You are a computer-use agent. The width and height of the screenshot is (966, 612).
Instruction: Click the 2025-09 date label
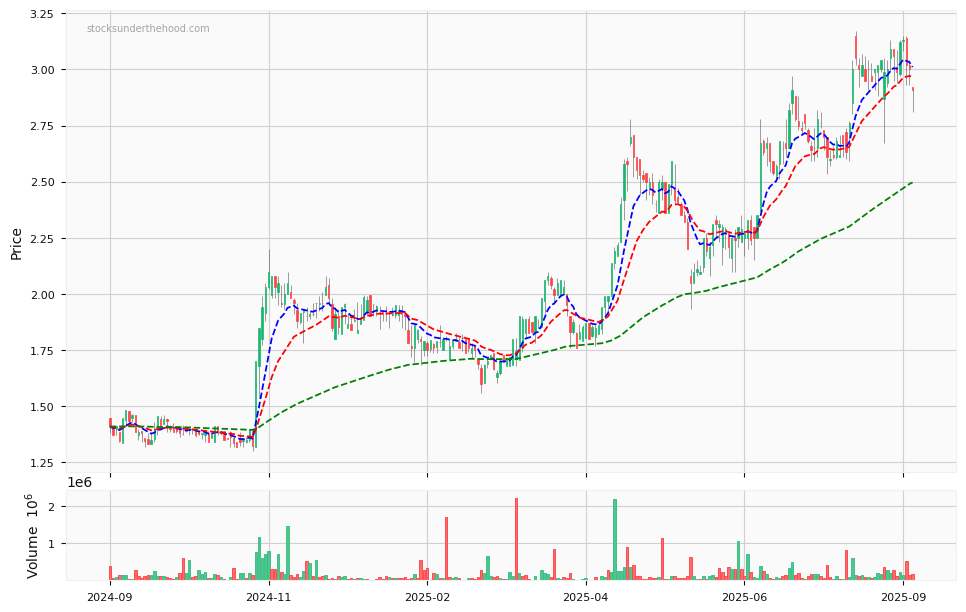point(903,597)
